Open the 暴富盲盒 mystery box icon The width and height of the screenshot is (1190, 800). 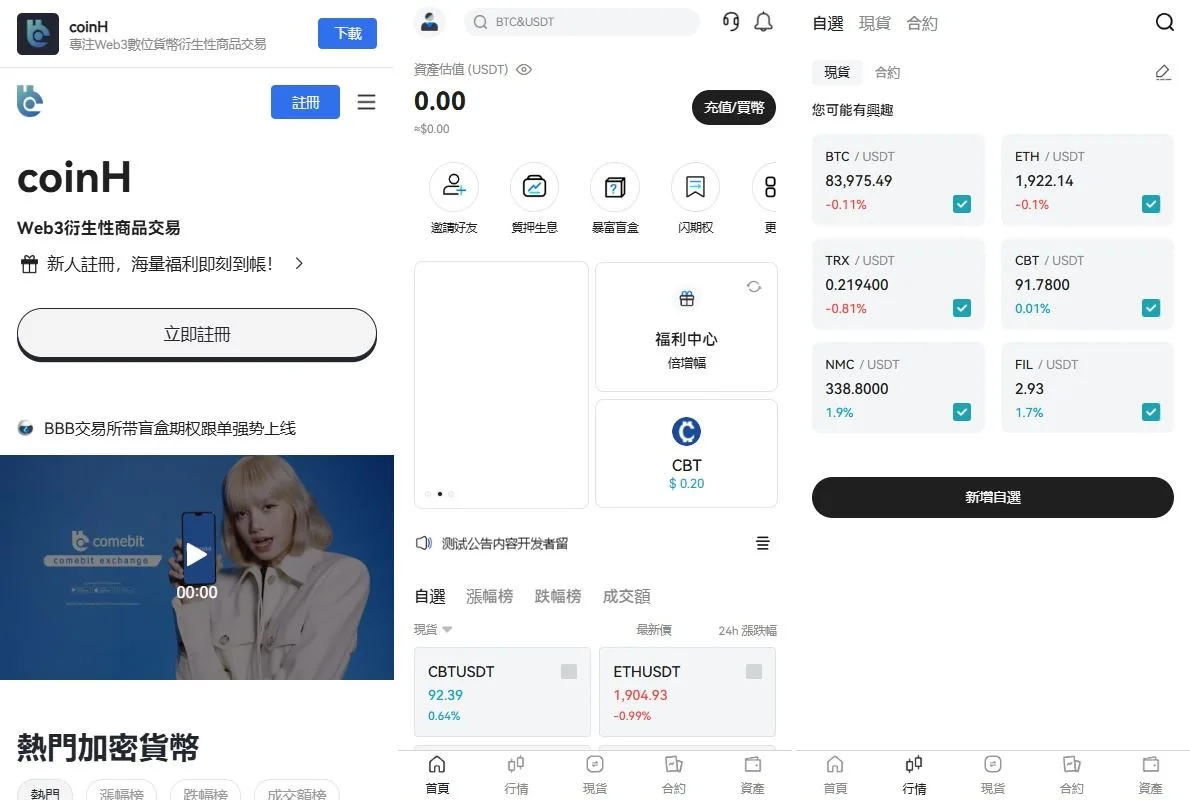coord(614,186)
